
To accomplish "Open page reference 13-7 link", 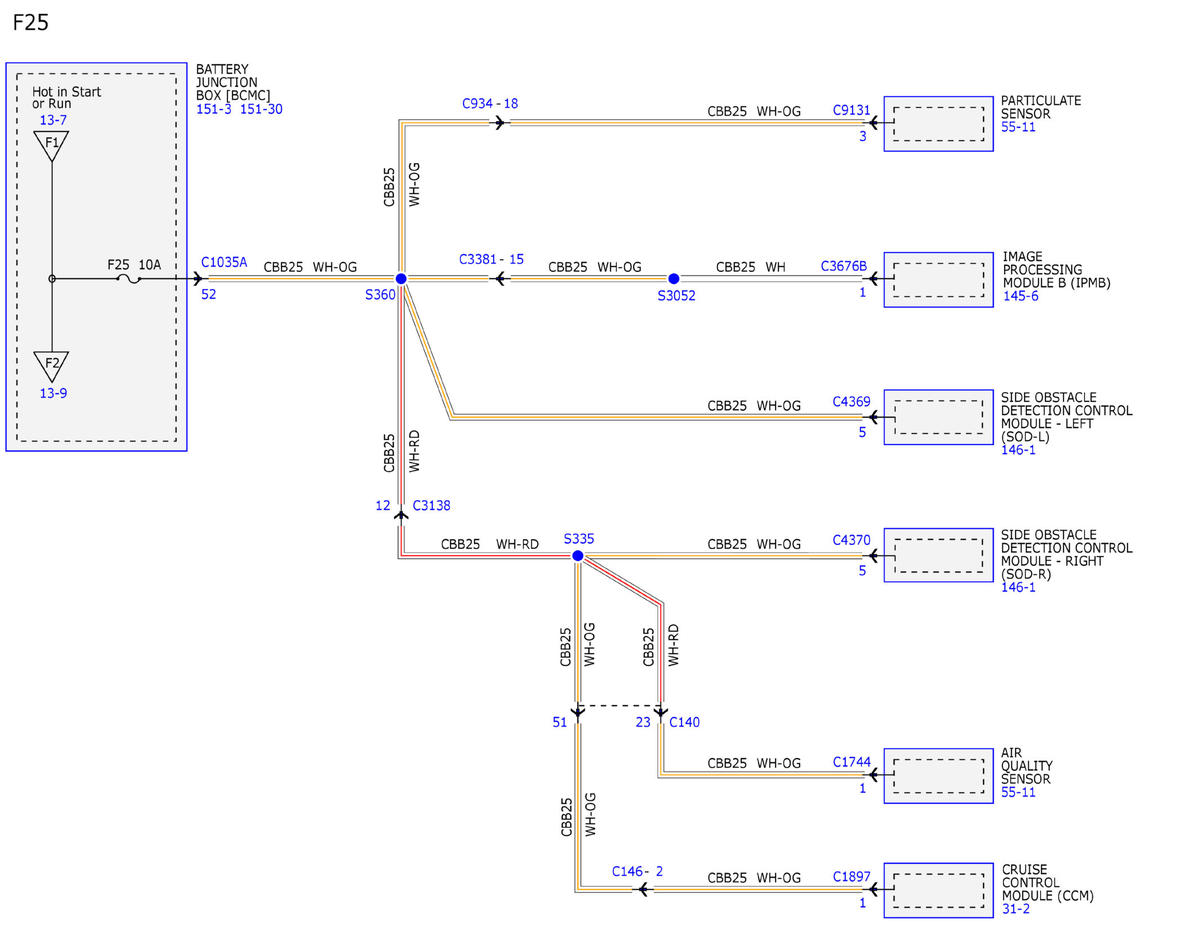I will (53, 120).
